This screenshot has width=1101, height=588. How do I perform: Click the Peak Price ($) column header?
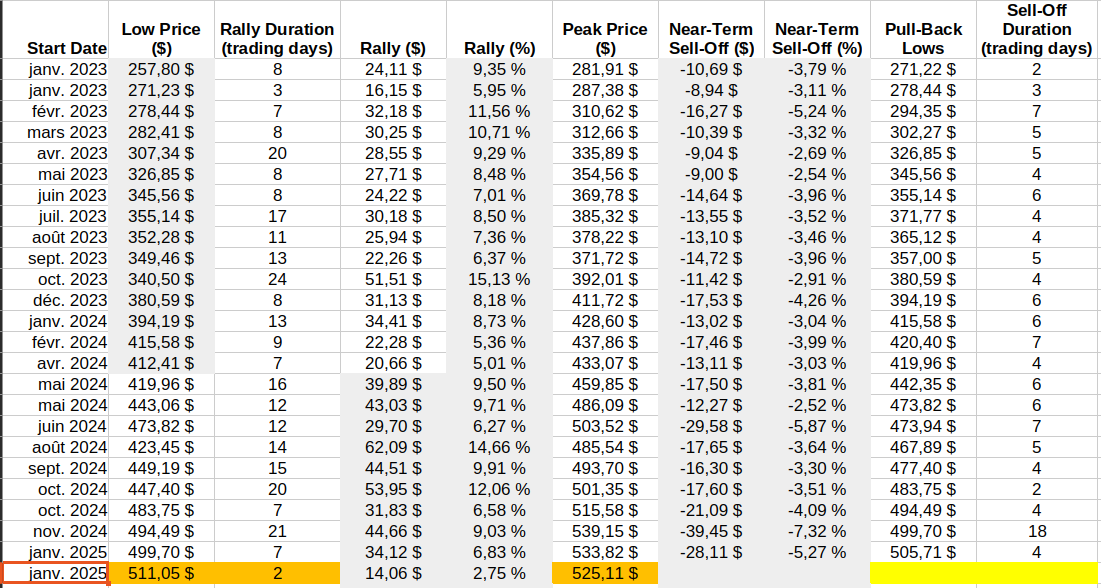[x=604, y=38]
